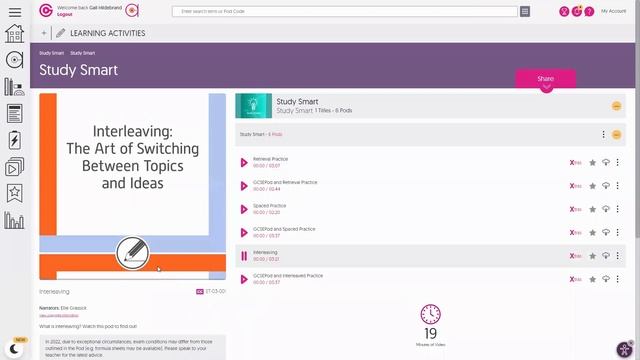Open more options for the Retrieval Practice pod
This screenshot has width=640, height=360.
618,162
